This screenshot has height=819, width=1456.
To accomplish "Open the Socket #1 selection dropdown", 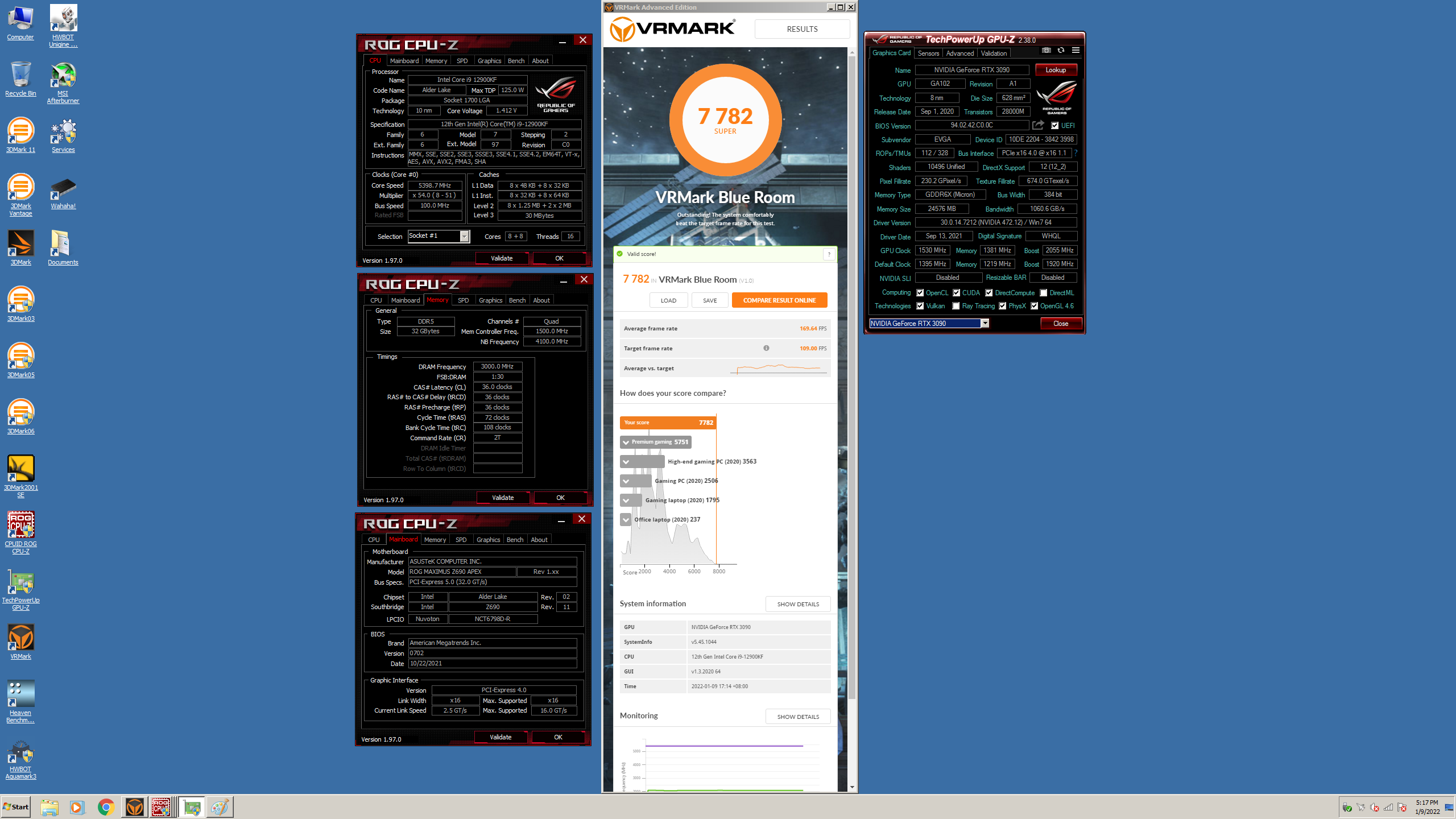I will (464, 236).
